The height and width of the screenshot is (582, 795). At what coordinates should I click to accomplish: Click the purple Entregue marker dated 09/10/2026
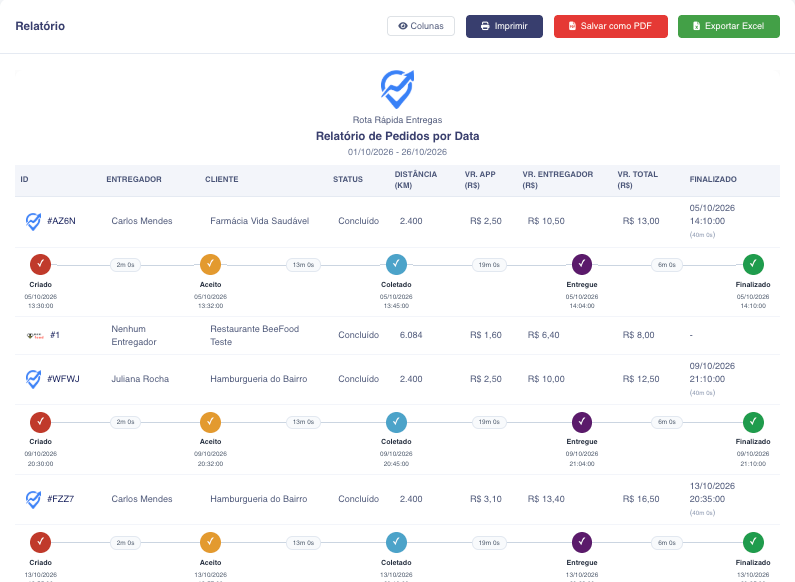click(x=582, y=422)
